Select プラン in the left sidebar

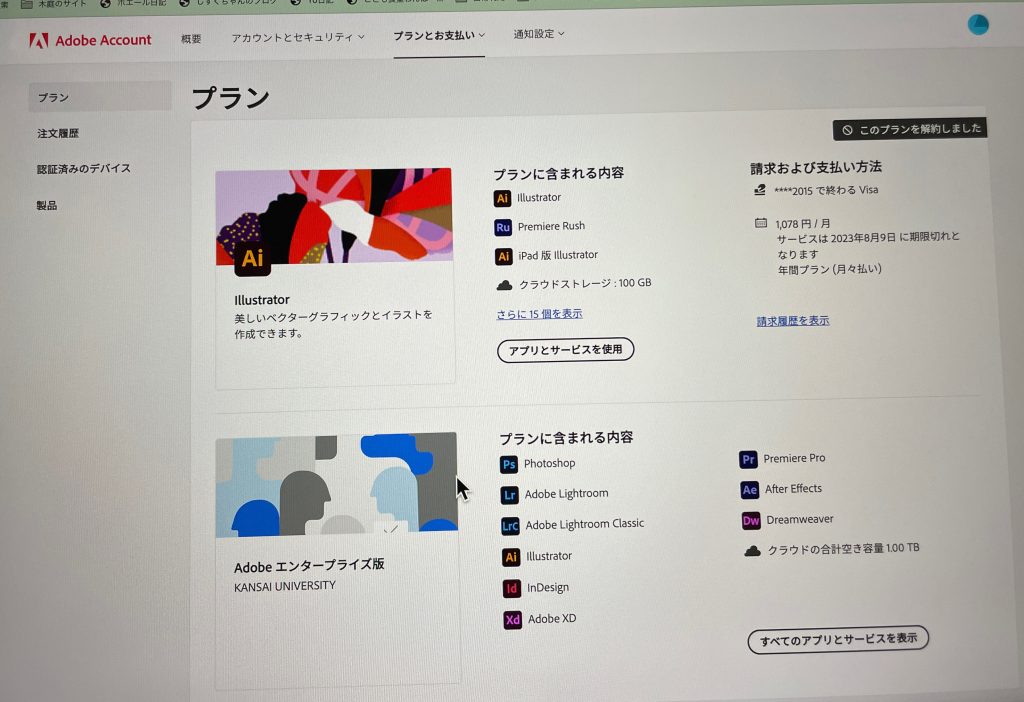(100, 97)
